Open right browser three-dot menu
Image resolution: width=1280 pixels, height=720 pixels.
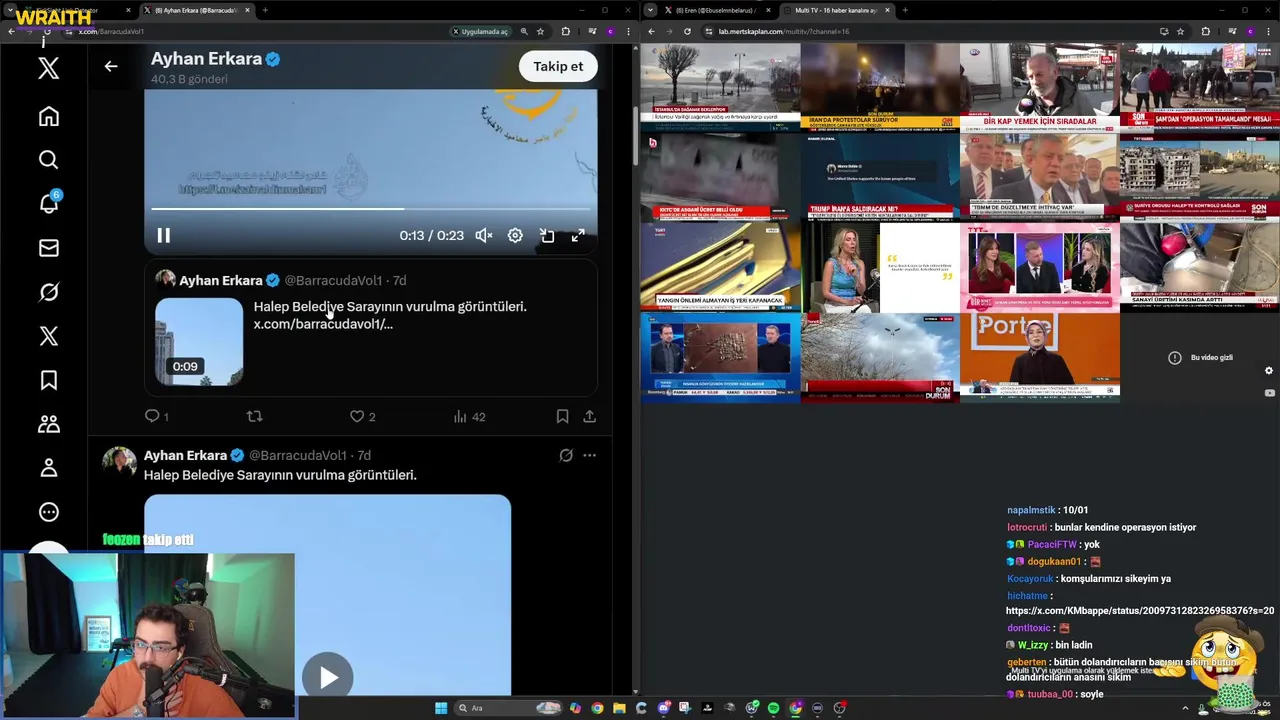tap(1268, 31)
